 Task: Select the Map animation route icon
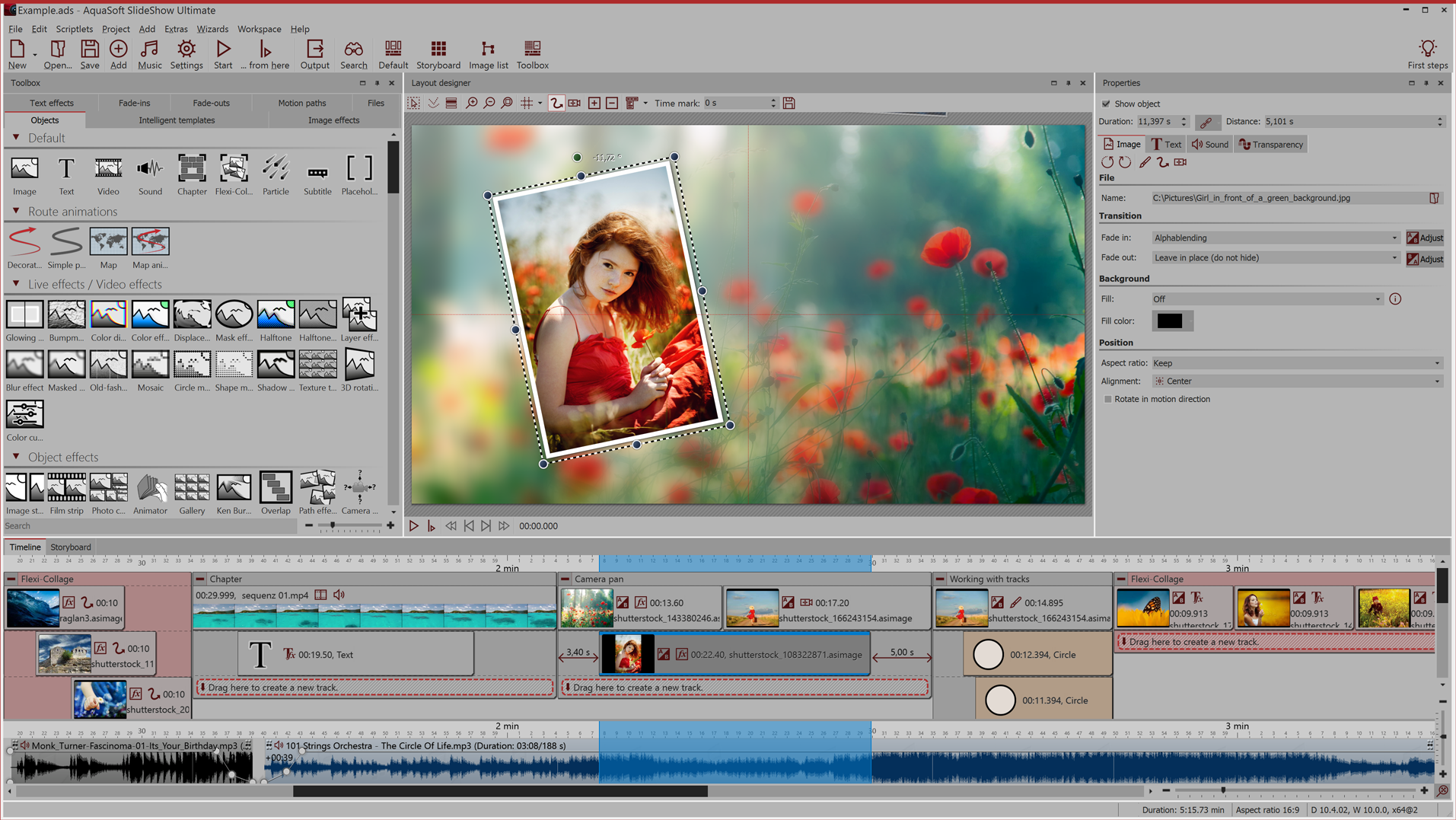(x=150, y=247)
